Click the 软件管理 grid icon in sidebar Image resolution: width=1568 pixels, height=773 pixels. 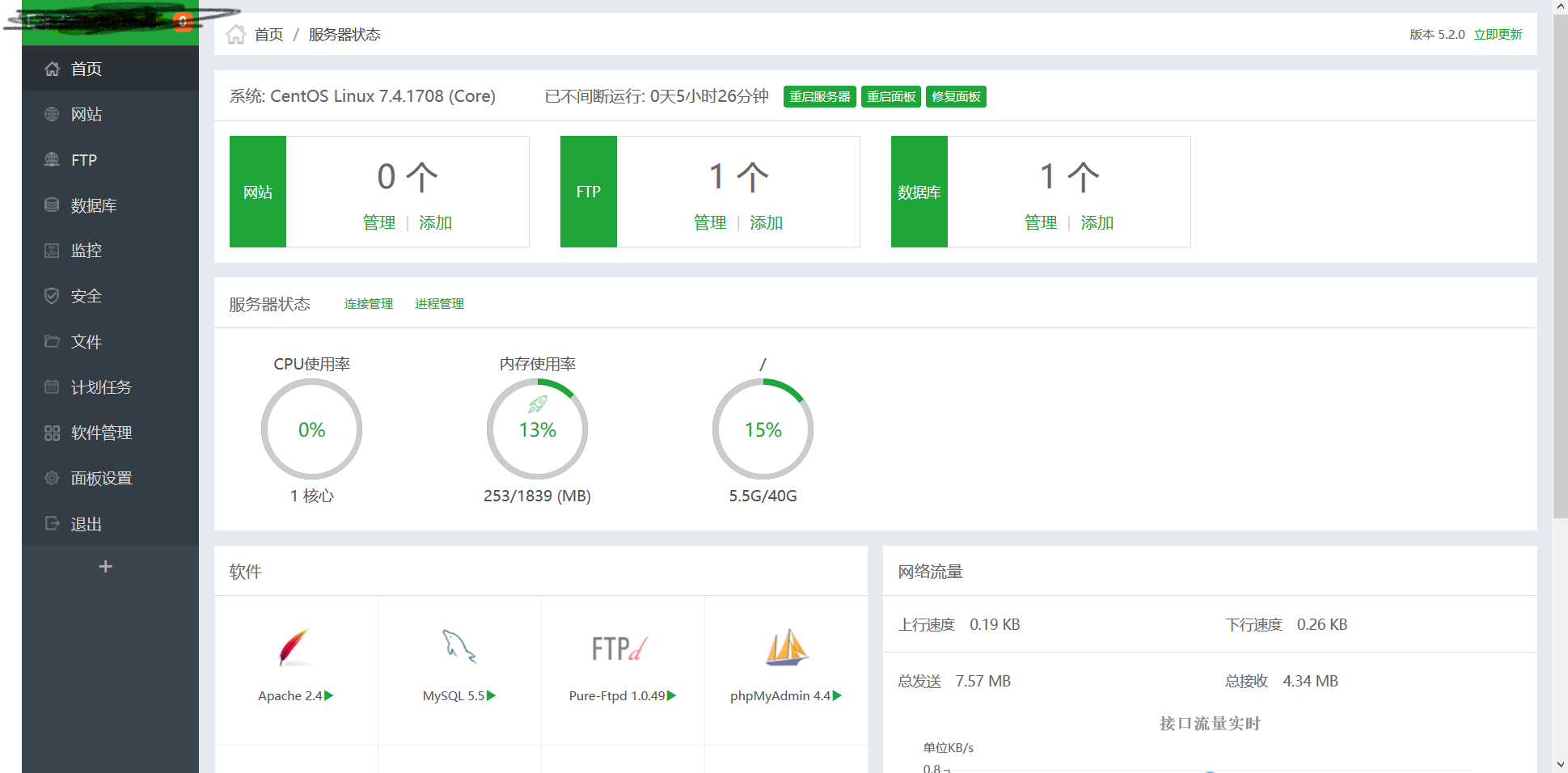coord(52,433)
